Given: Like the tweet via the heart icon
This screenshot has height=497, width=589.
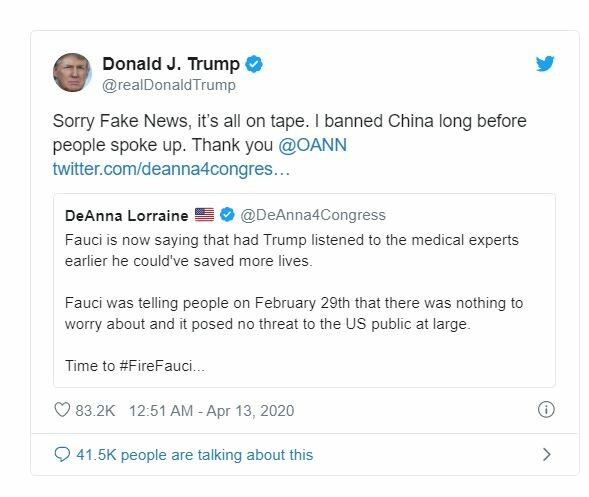Looking at the screenshot, I should 62,410.
